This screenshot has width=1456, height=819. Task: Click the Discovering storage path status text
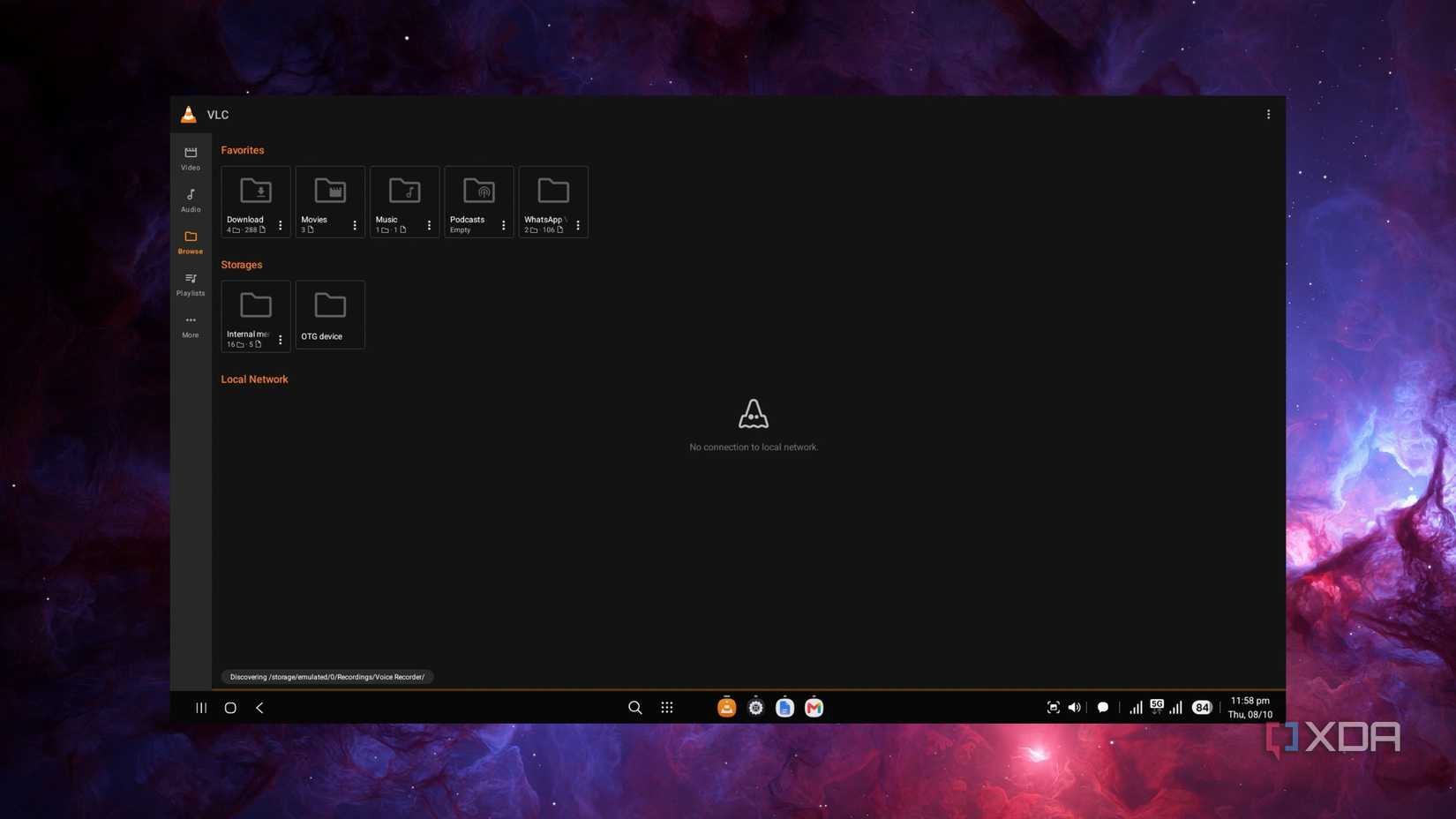[x=327, y=677]
